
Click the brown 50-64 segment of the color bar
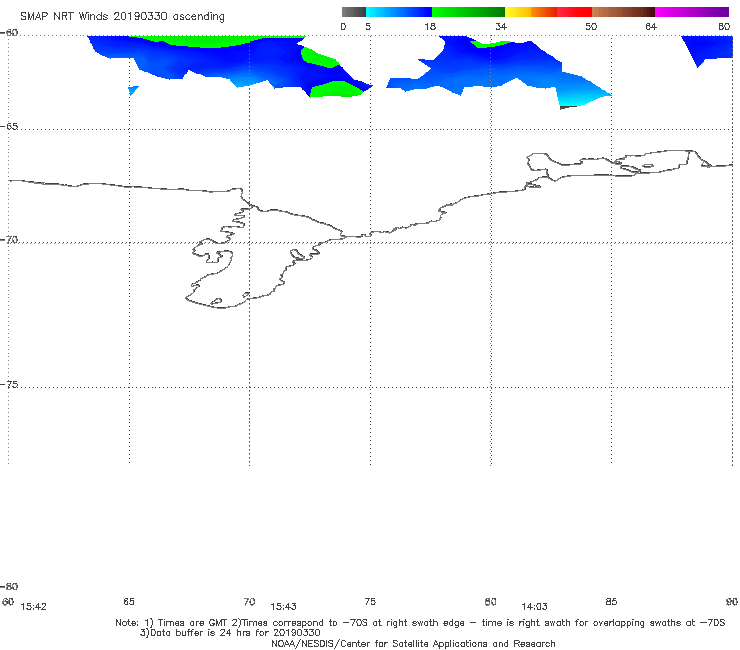click(623, 12)
